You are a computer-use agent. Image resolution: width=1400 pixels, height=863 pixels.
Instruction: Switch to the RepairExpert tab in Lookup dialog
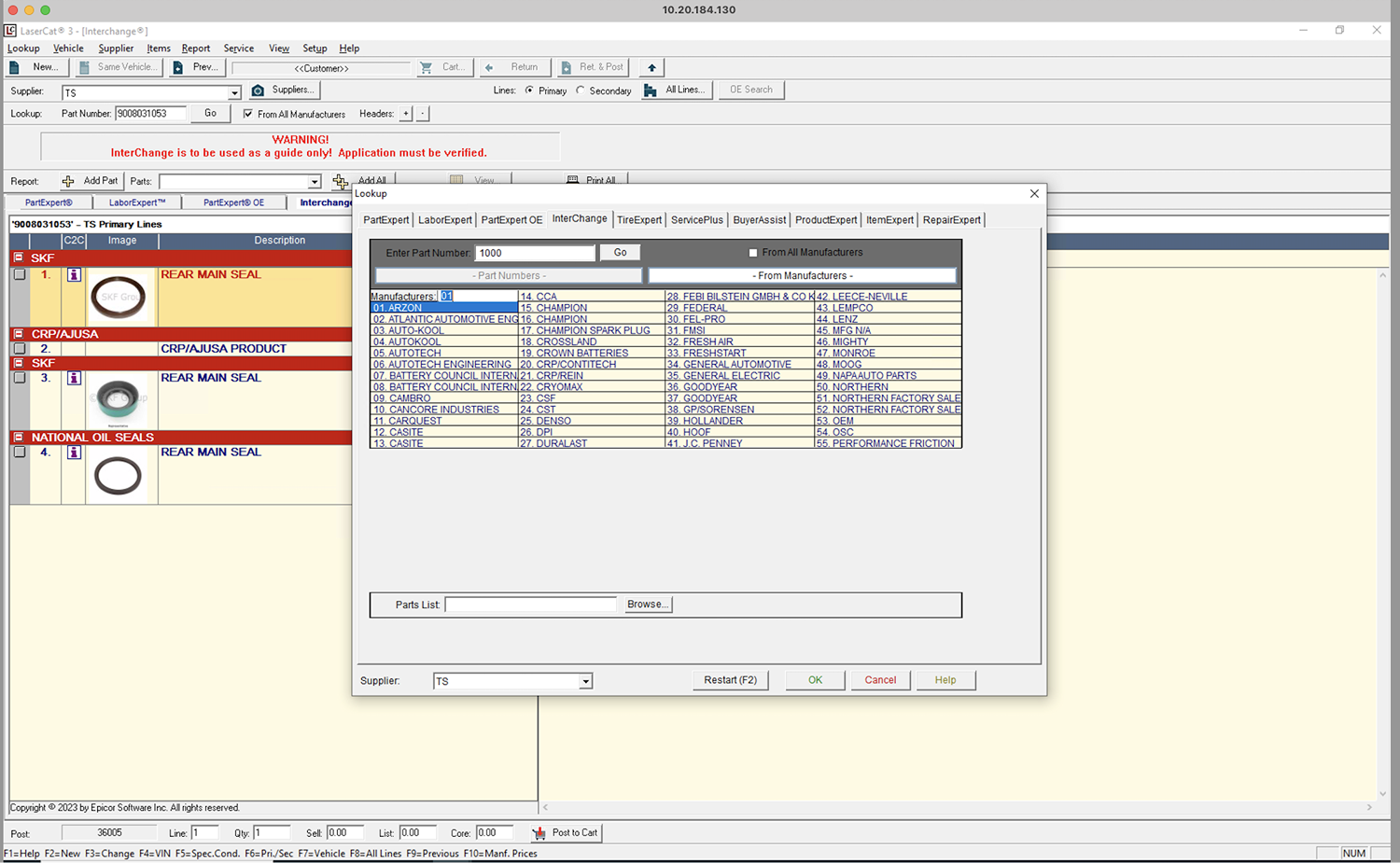pos(952,220)
